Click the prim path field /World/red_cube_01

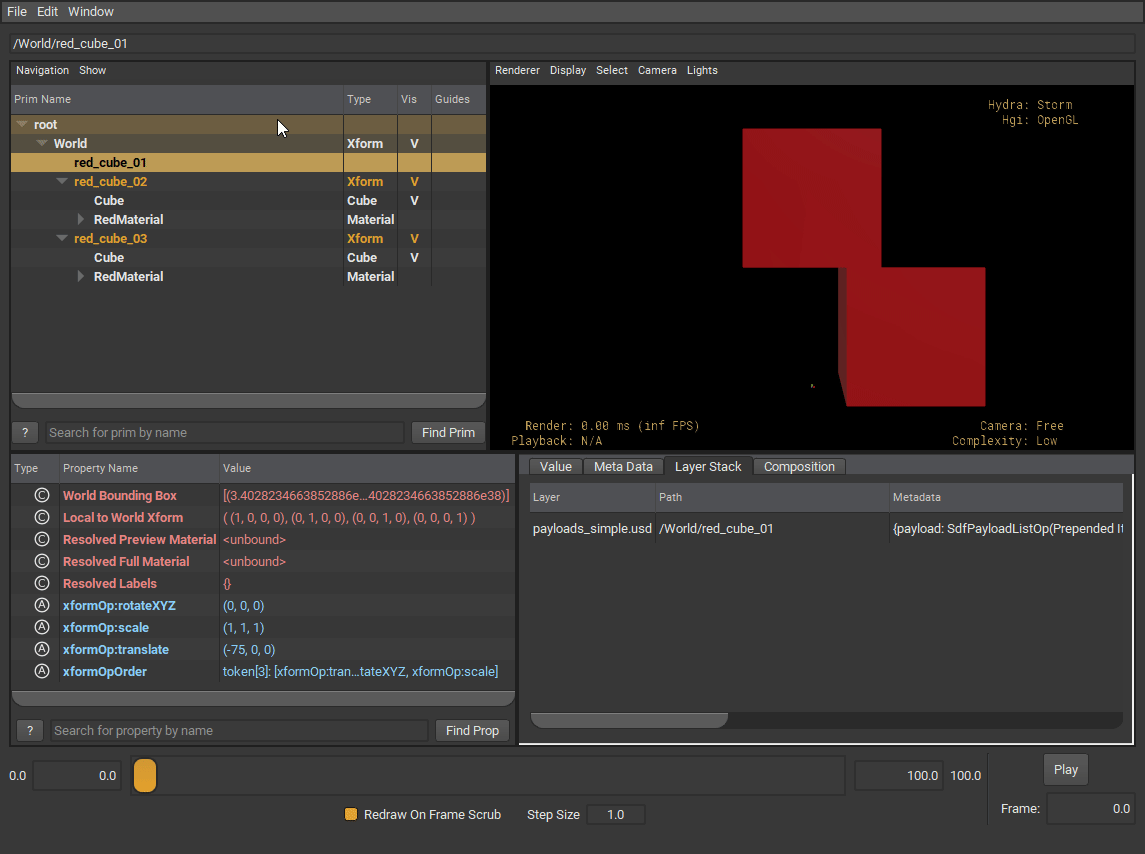click(572, 44)
